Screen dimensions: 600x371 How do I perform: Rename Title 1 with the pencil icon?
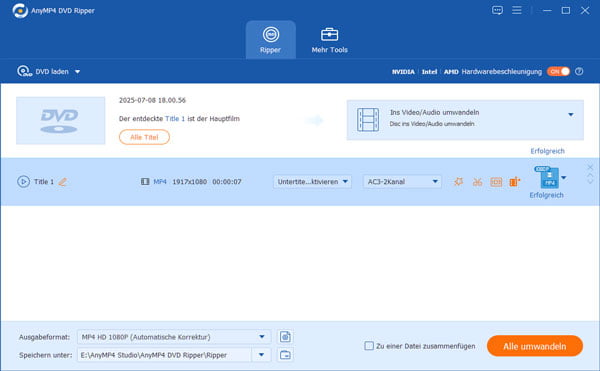[x=63, y=182]
